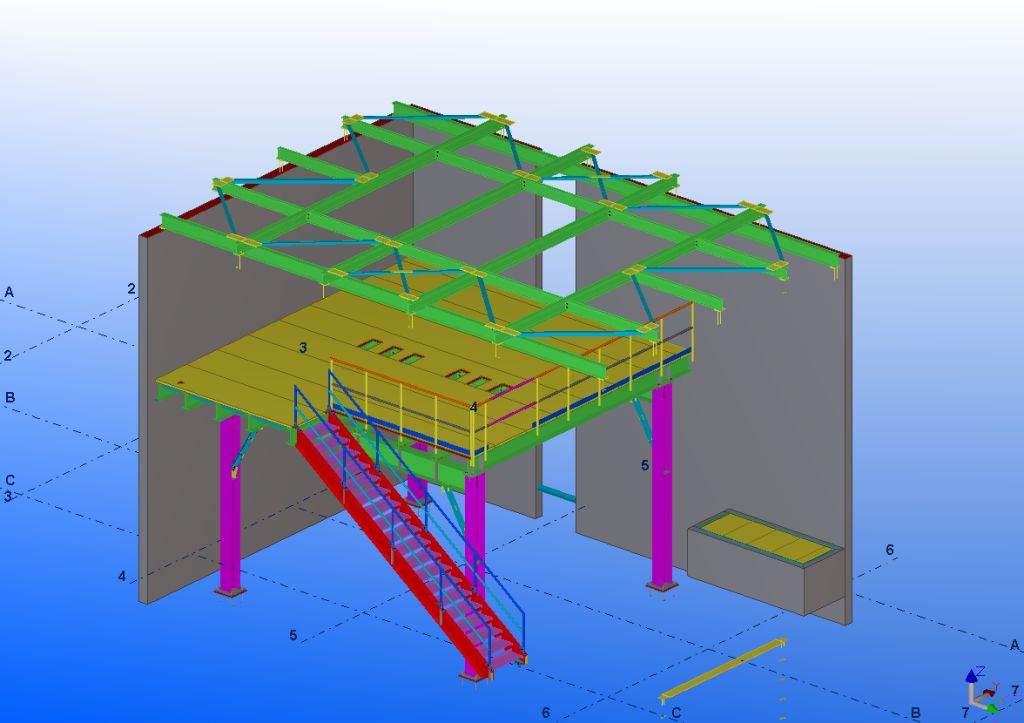Click grid label 6 at bottom

point(546,712)
